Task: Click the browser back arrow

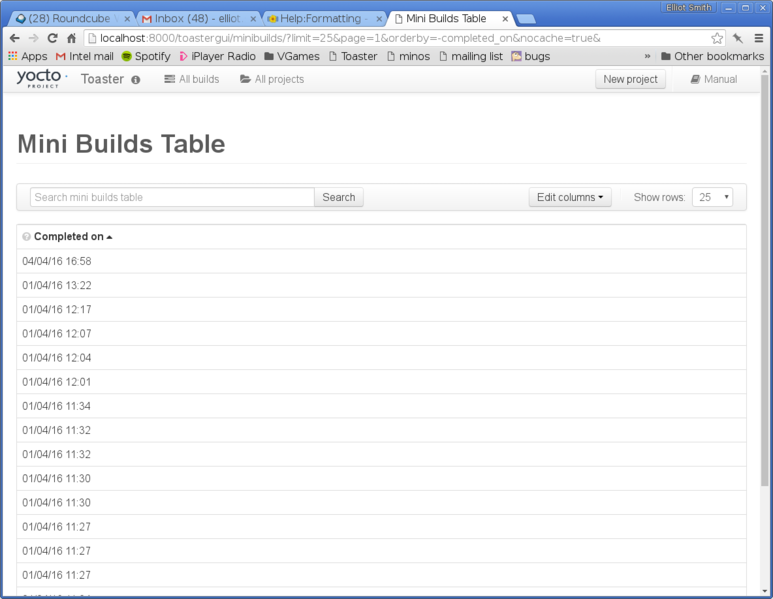Action: coord(14,38)
